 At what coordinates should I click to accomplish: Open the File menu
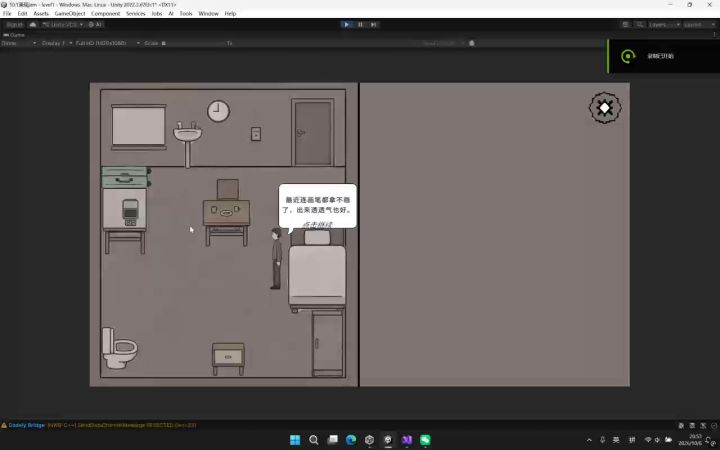tap(7, 13)
